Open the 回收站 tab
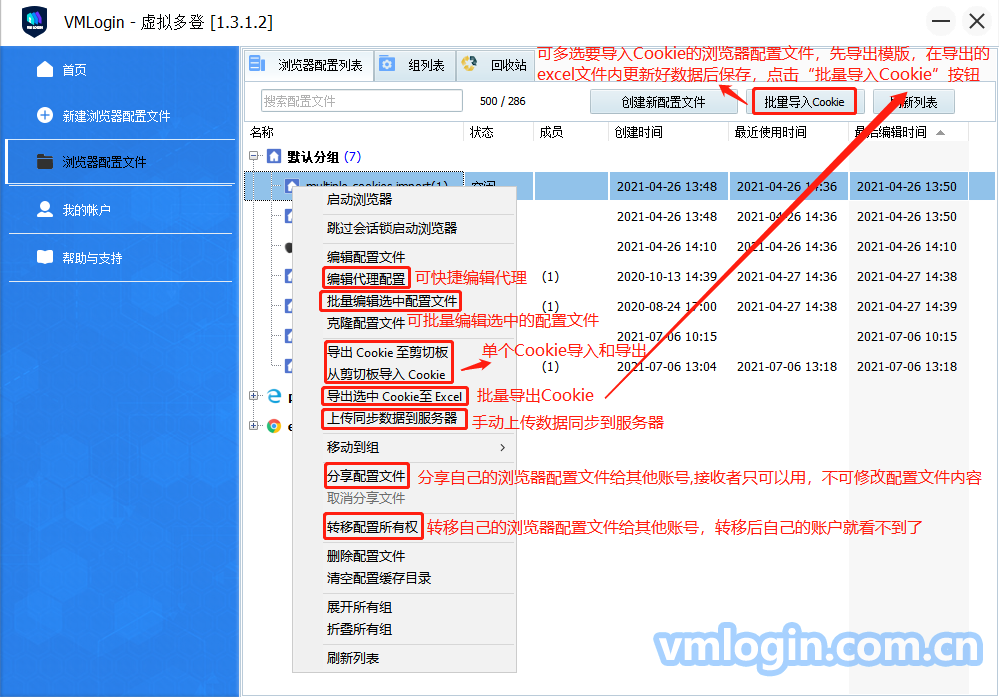The image size is (999, 697). tap(497, 66)
